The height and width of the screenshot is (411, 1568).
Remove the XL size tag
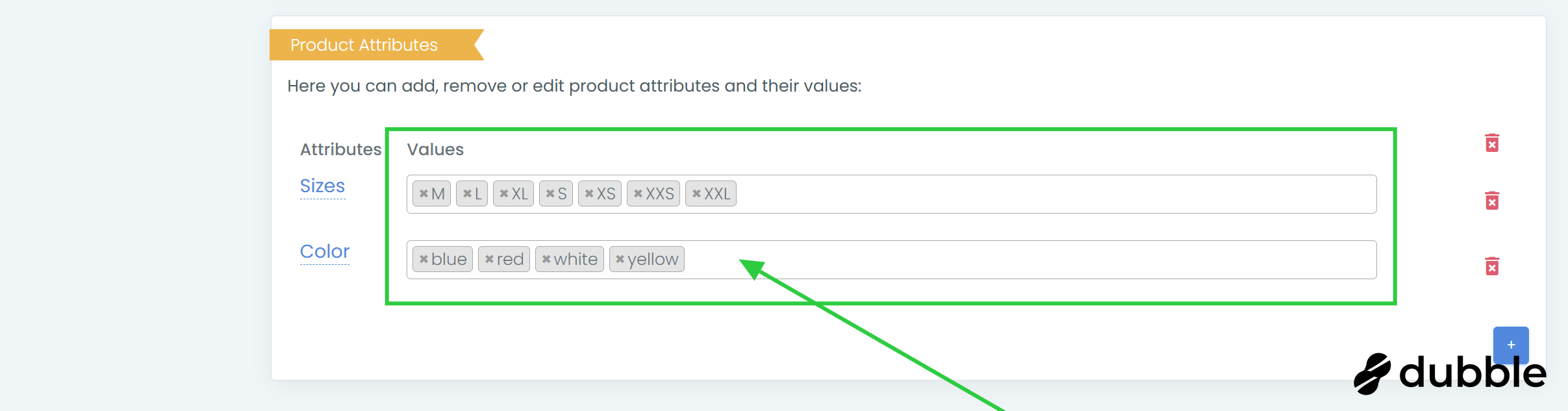(x=504, y=193)
